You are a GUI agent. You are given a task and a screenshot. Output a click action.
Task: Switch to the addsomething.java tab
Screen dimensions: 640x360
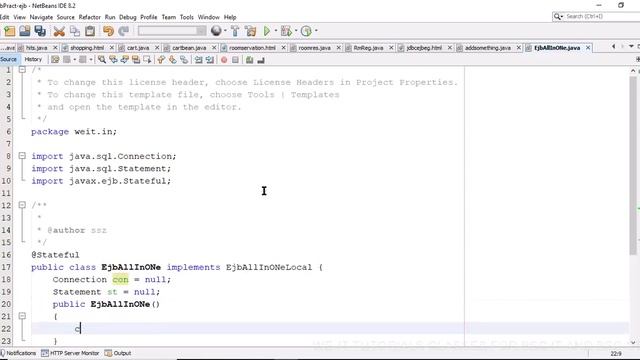(x=487, y=48)
